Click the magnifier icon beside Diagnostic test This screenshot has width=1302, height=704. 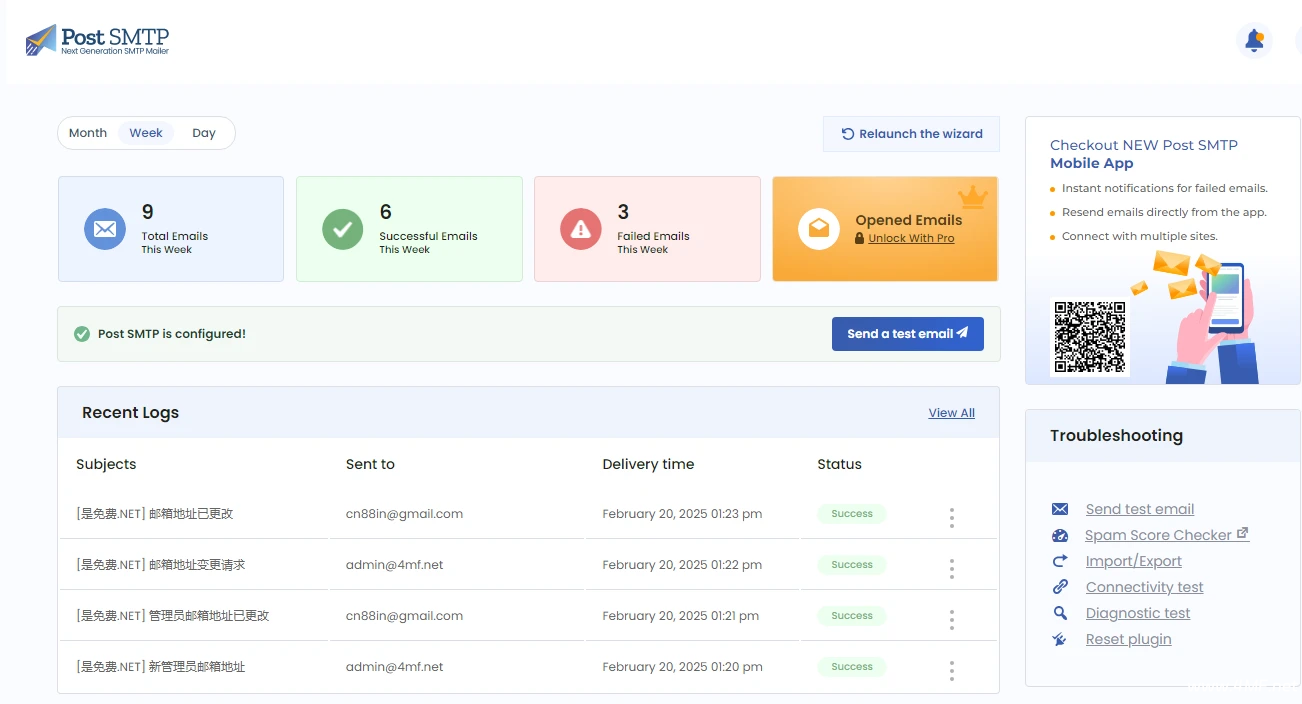point(1060,613)
